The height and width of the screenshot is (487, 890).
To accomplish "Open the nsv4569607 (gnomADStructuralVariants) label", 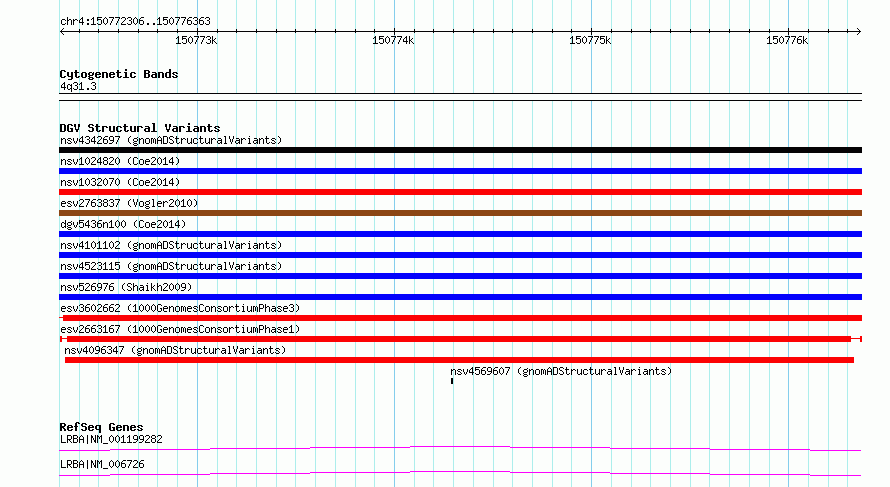I will coord(561,371).
